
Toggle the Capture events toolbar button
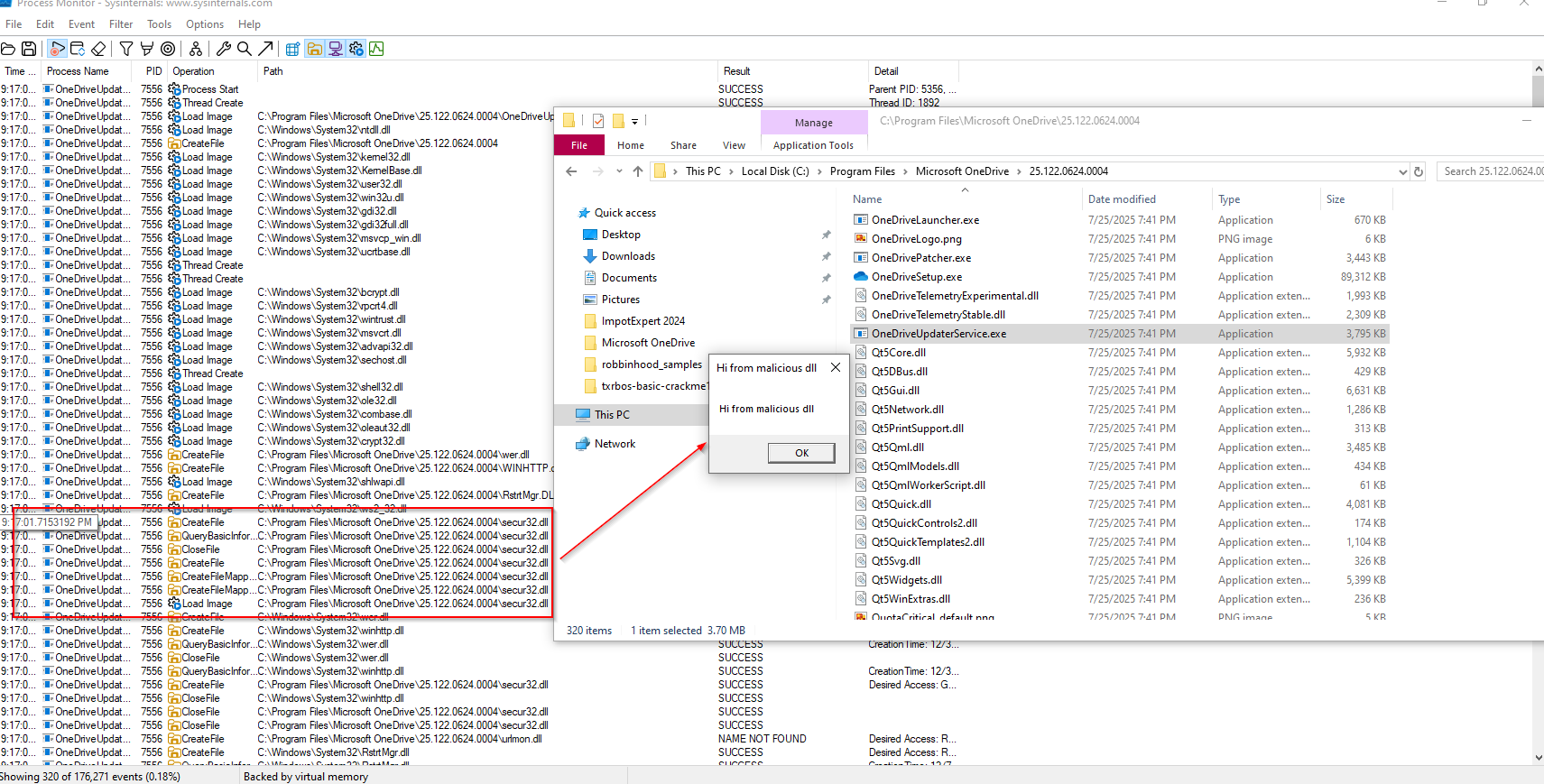point(57,49)
